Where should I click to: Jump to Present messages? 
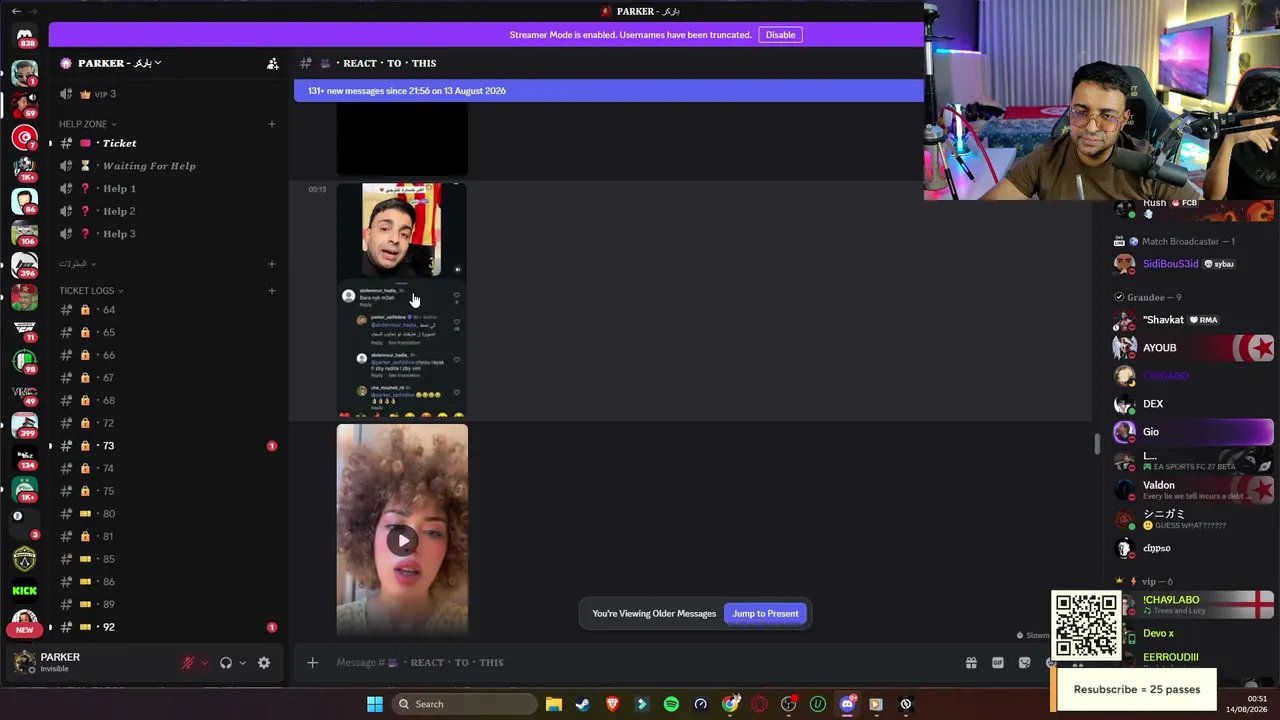click(765, 614)
